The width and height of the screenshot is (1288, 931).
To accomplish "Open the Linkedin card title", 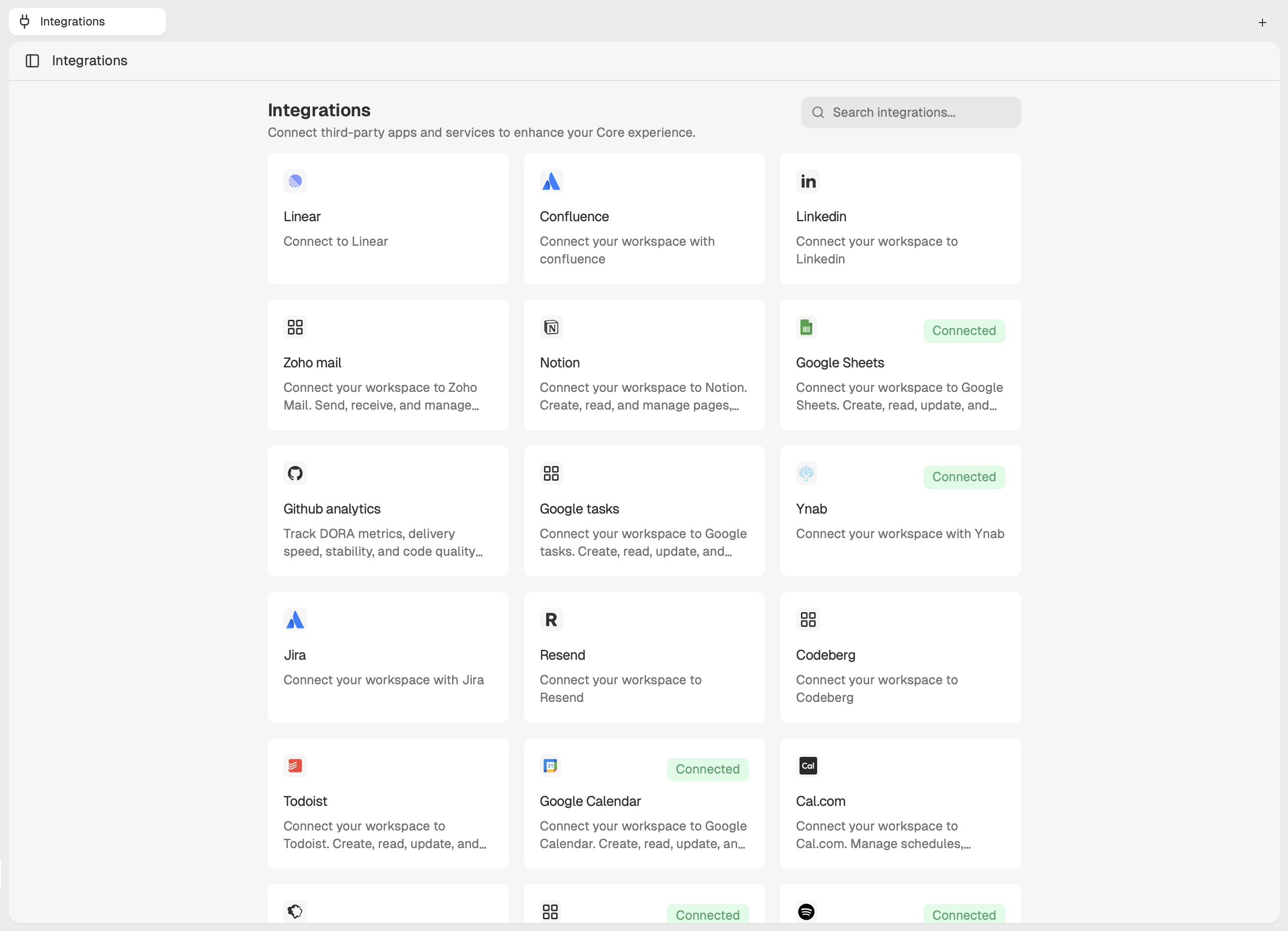I will tap(821, 216).
